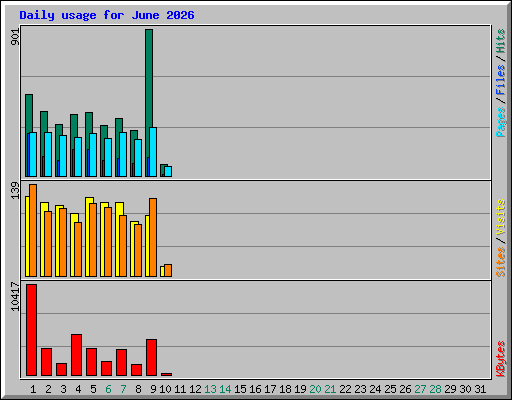
Task: Click the chart title 'Daily usage for June 2026'
Action: pyautogui.click(x=107, y=15)
